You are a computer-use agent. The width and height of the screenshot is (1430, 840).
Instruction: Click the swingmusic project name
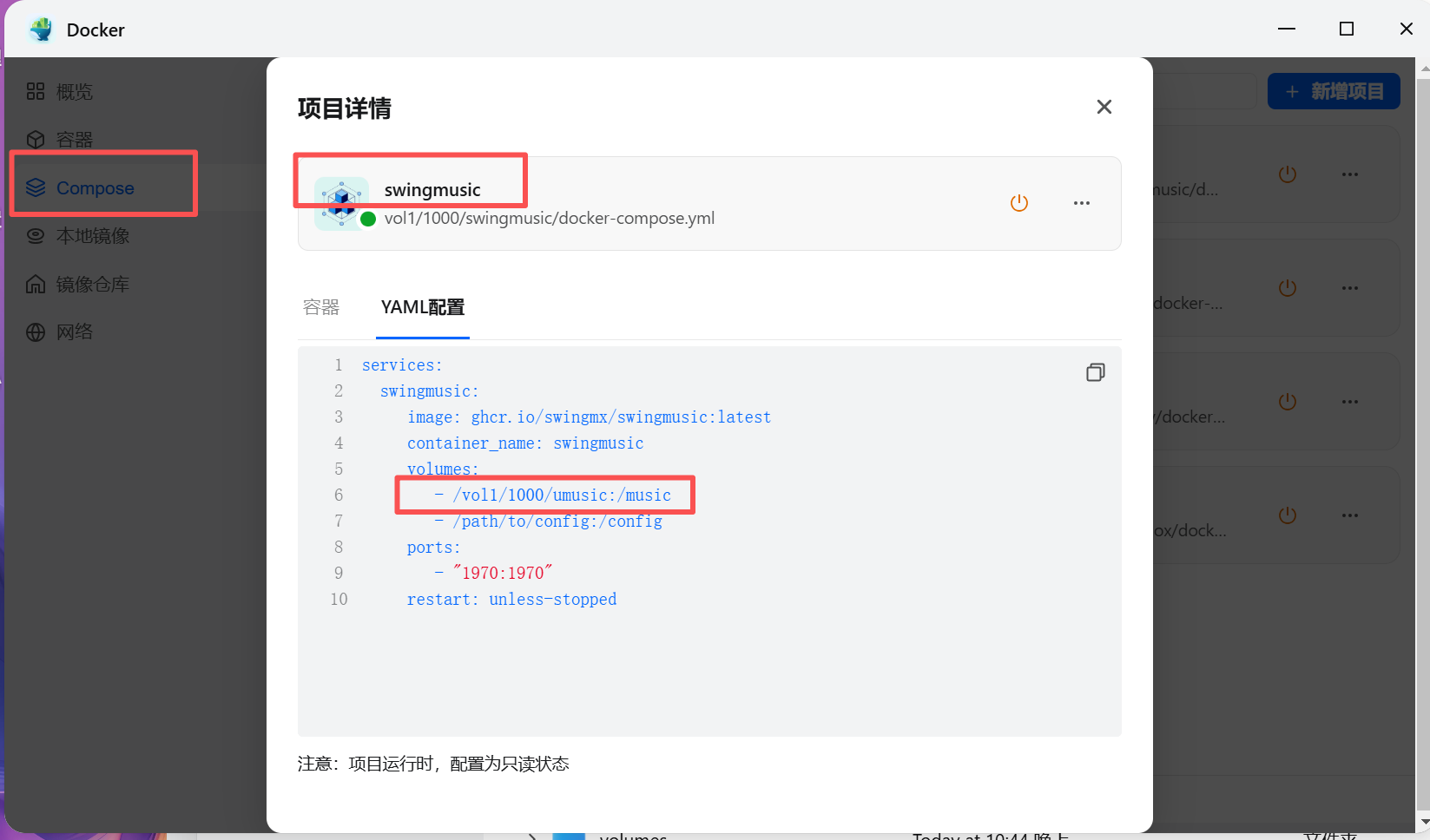(432, 190)
